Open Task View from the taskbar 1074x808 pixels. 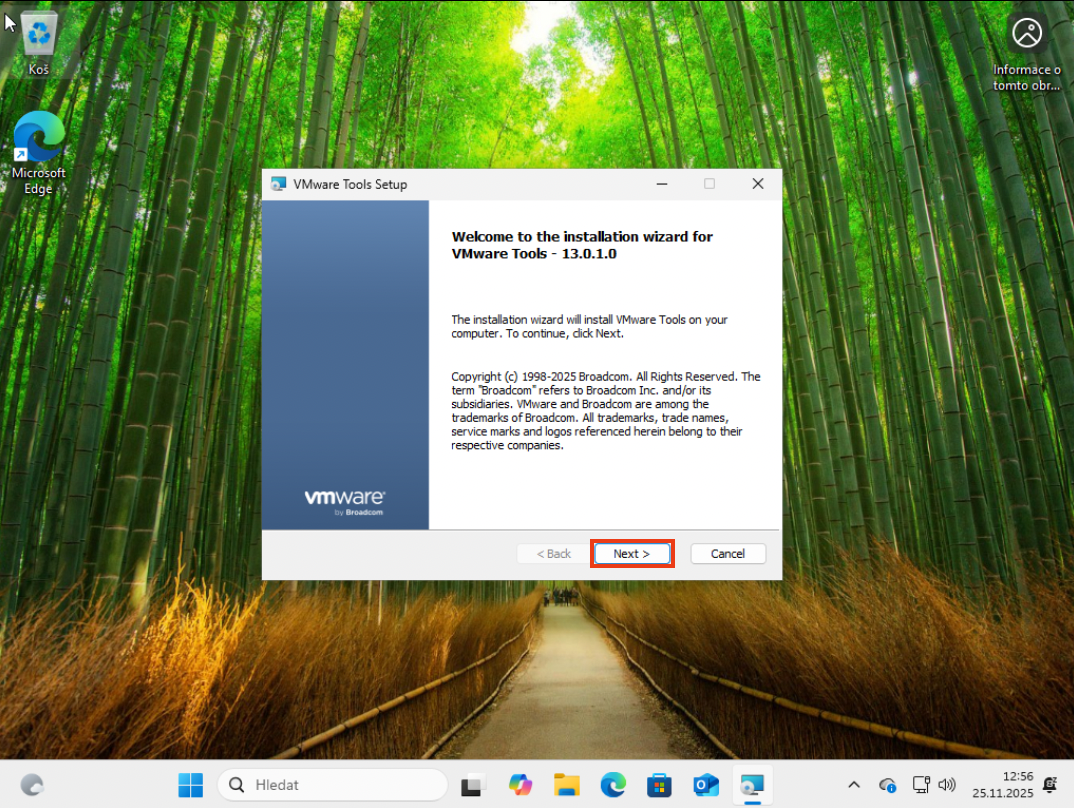(x=473, y=785)
